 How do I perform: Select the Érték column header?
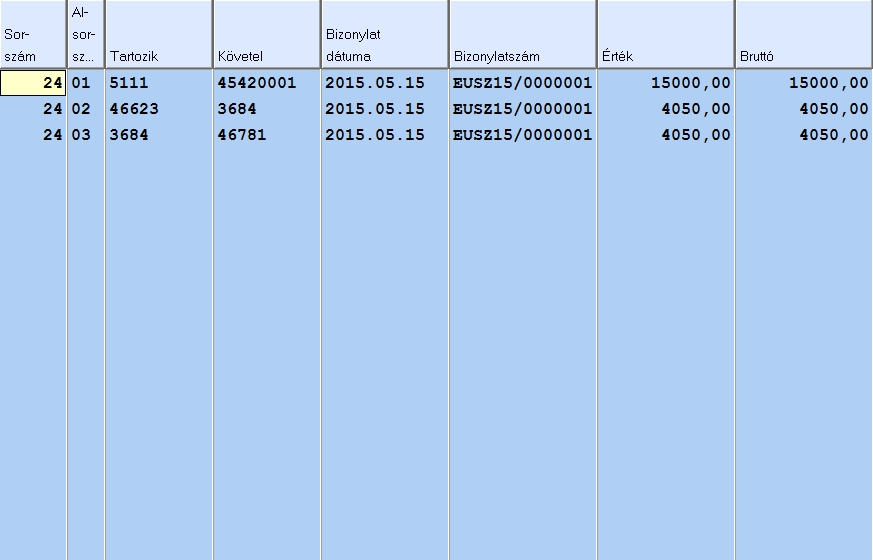tap(665, 34)
